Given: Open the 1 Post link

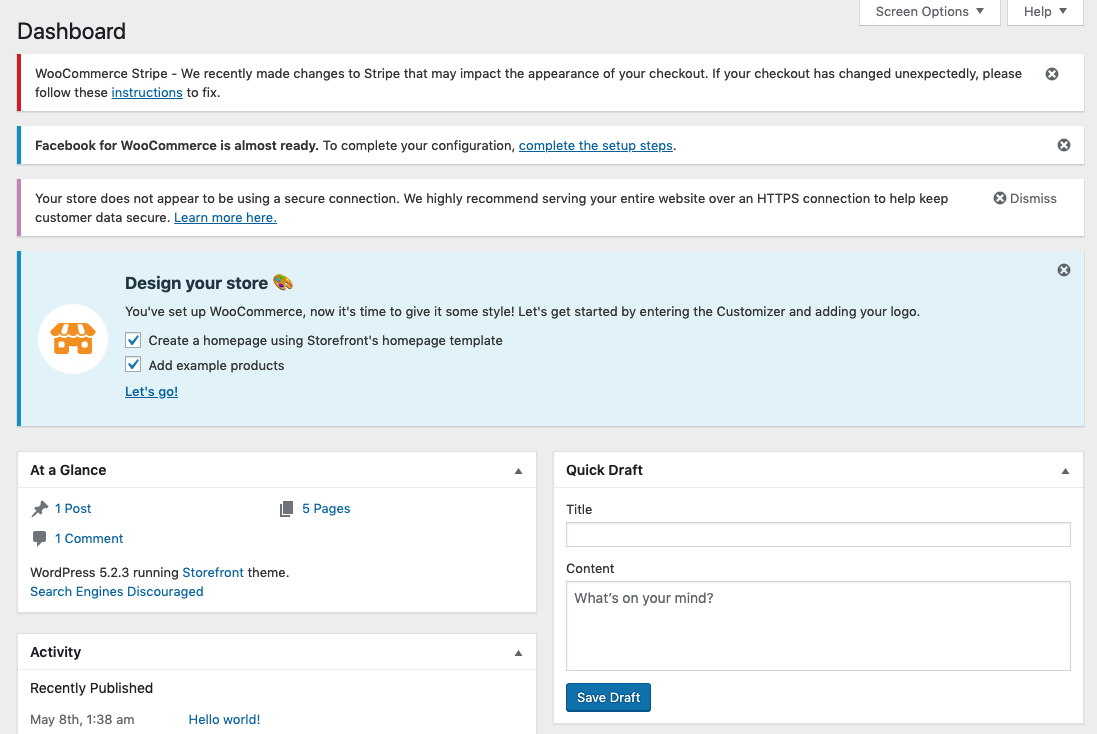Looking at the screenshot, I should coord(73,509).
